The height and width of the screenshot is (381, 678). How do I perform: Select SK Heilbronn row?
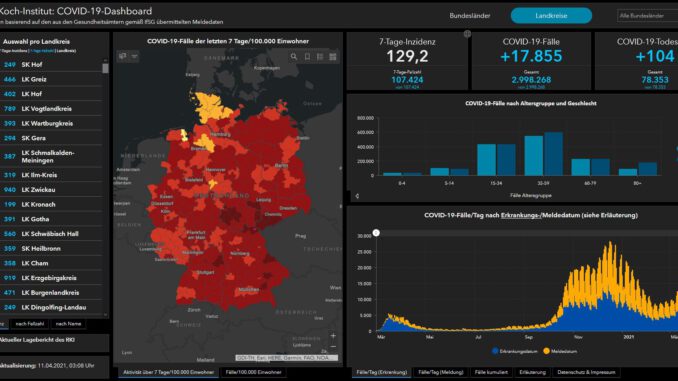[51, 248]
